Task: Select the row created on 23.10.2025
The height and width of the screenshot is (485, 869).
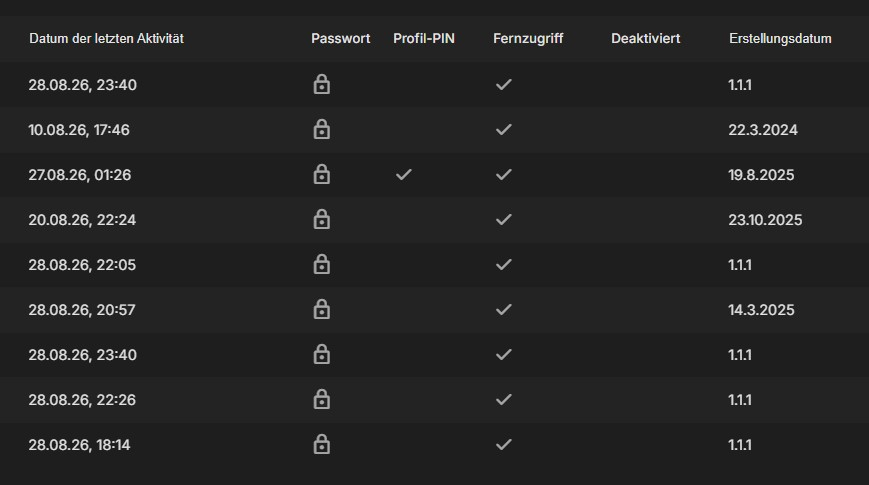Action: (434, 219)
